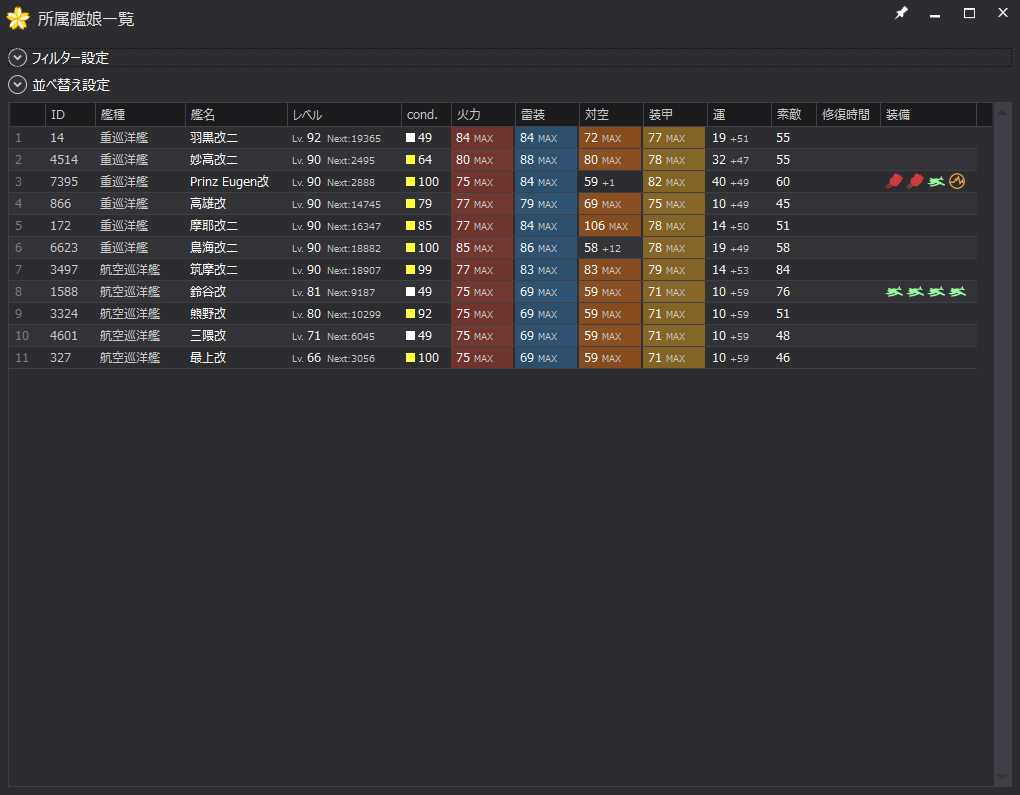Click the 84 search value for 筑摩改二
Viewport: 1020px width, 795px height.
tap(783, 270)
